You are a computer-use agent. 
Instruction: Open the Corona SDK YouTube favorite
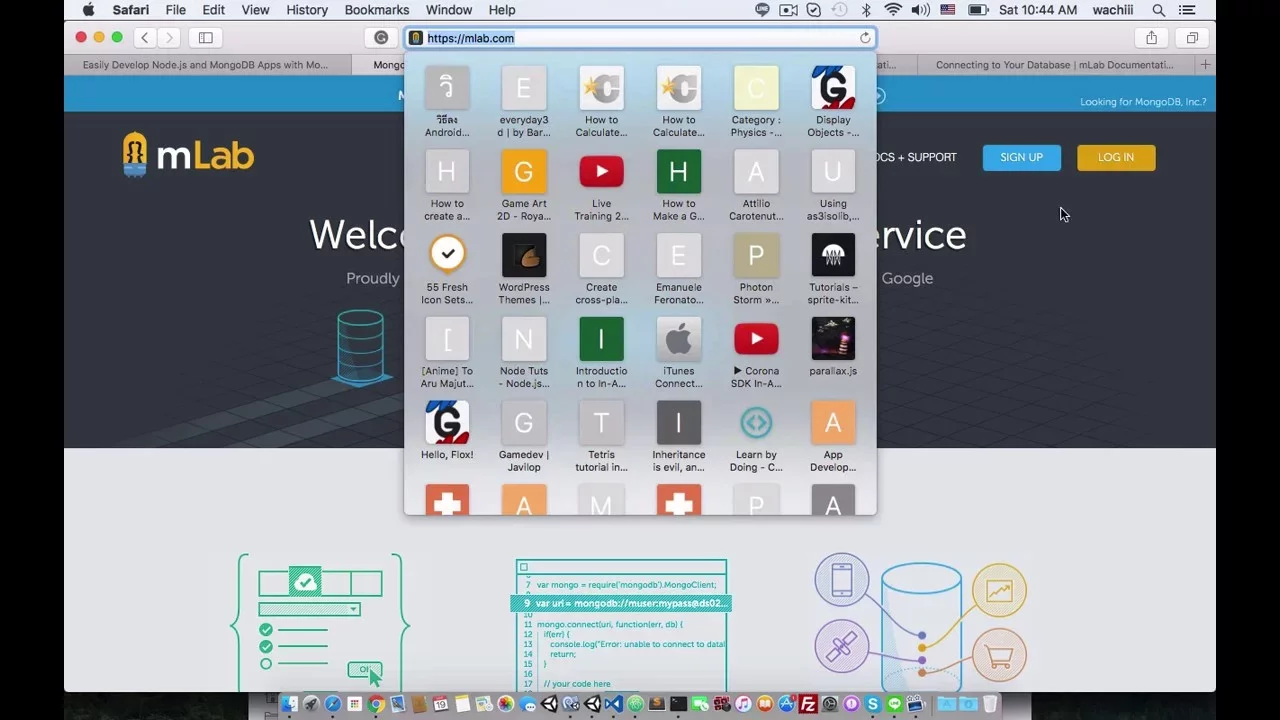point(756,340)
